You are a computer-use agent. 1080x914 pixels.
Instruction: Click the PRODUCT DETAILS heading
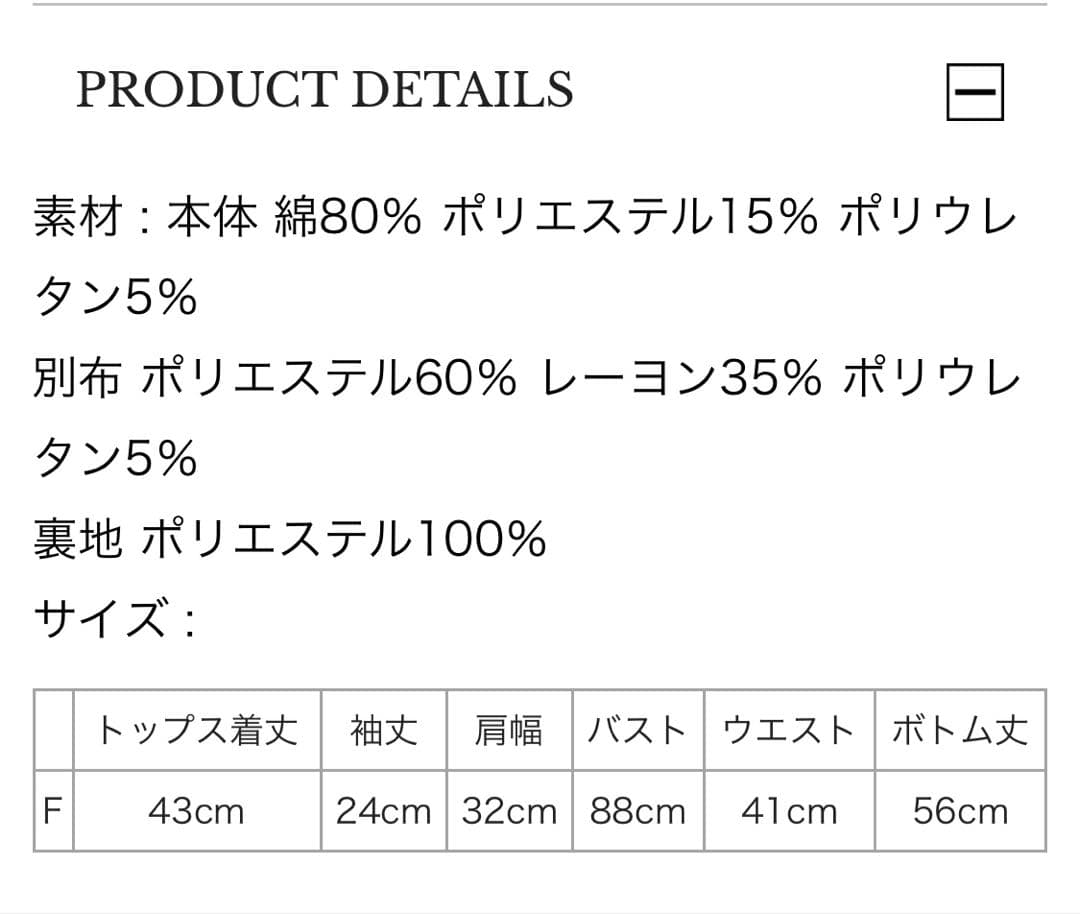[324, 90]
